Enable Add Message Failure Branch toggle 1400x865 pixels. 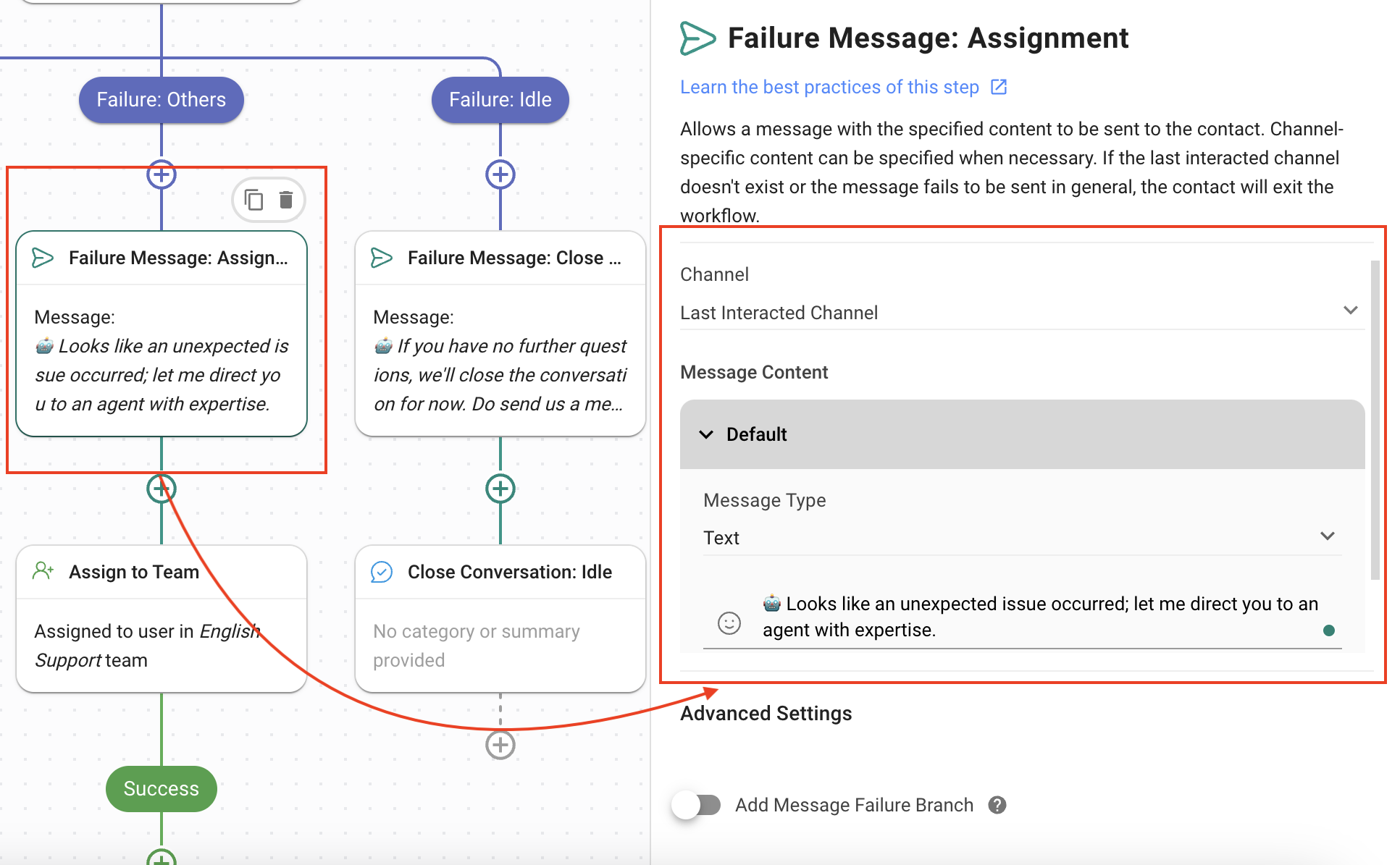point(696,805)
